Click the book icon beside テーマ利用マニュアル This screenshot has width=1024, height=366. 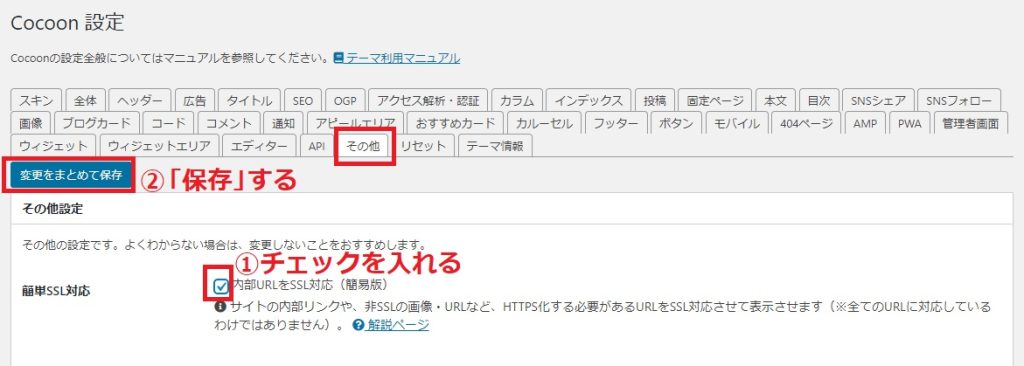[338, 58]
